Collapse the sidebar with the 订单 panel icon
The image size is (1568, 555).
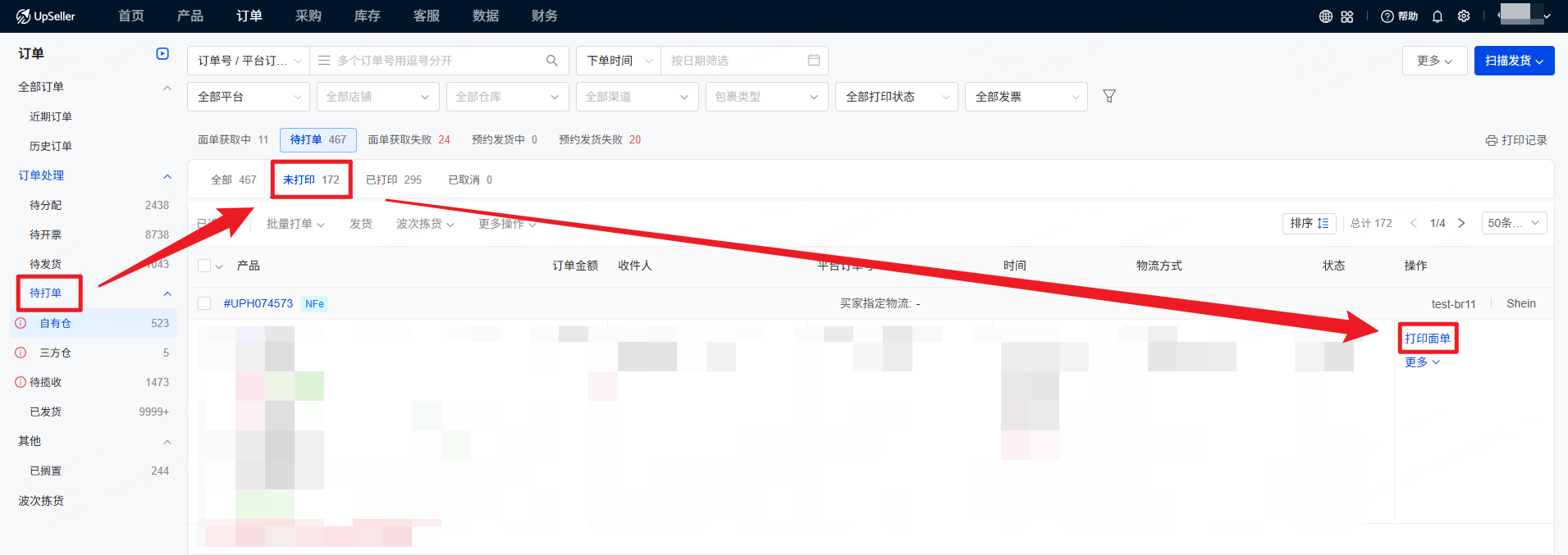pos(162,54)
